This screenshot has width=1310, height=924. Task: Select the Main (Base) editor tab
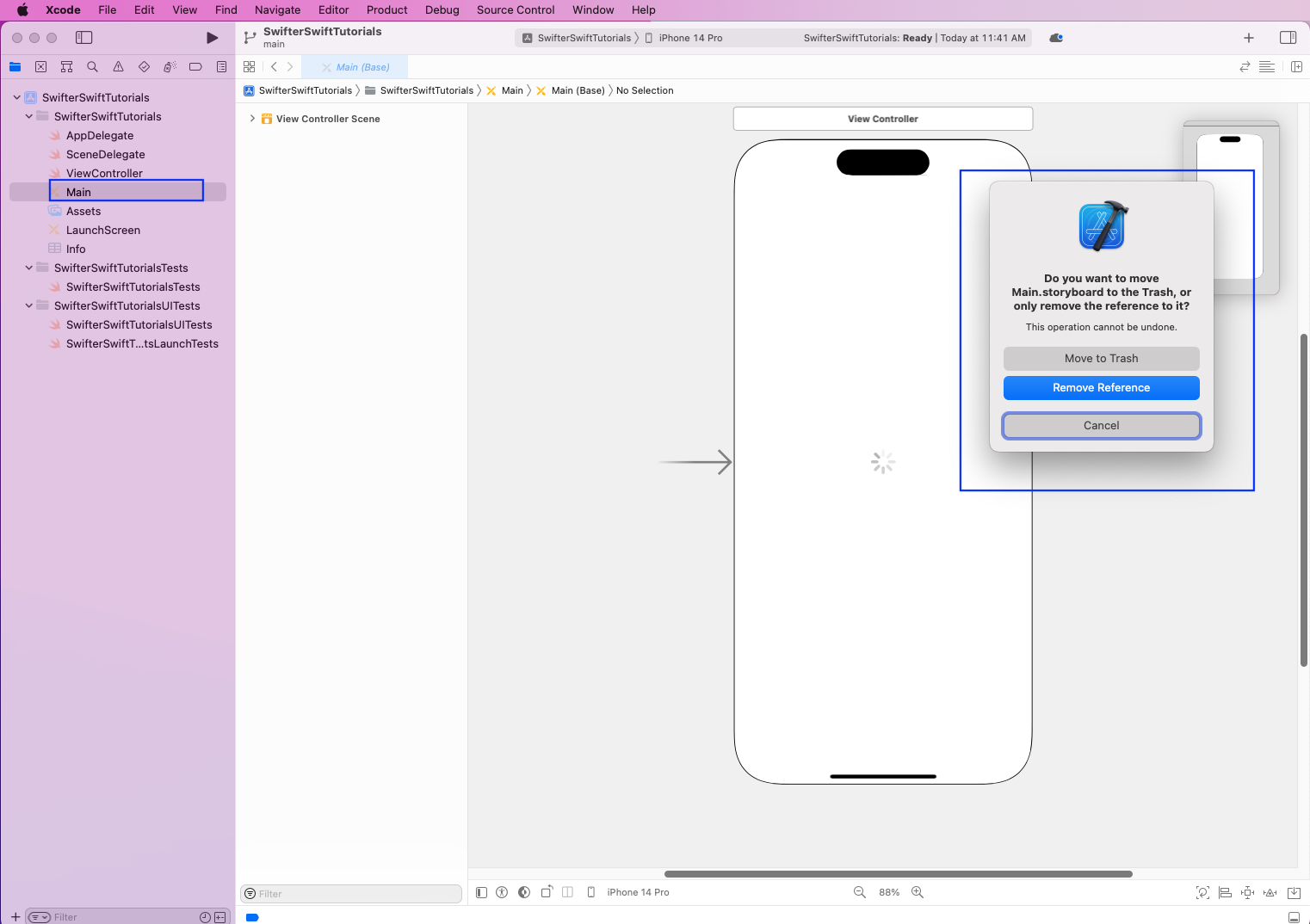coord(355,67)
